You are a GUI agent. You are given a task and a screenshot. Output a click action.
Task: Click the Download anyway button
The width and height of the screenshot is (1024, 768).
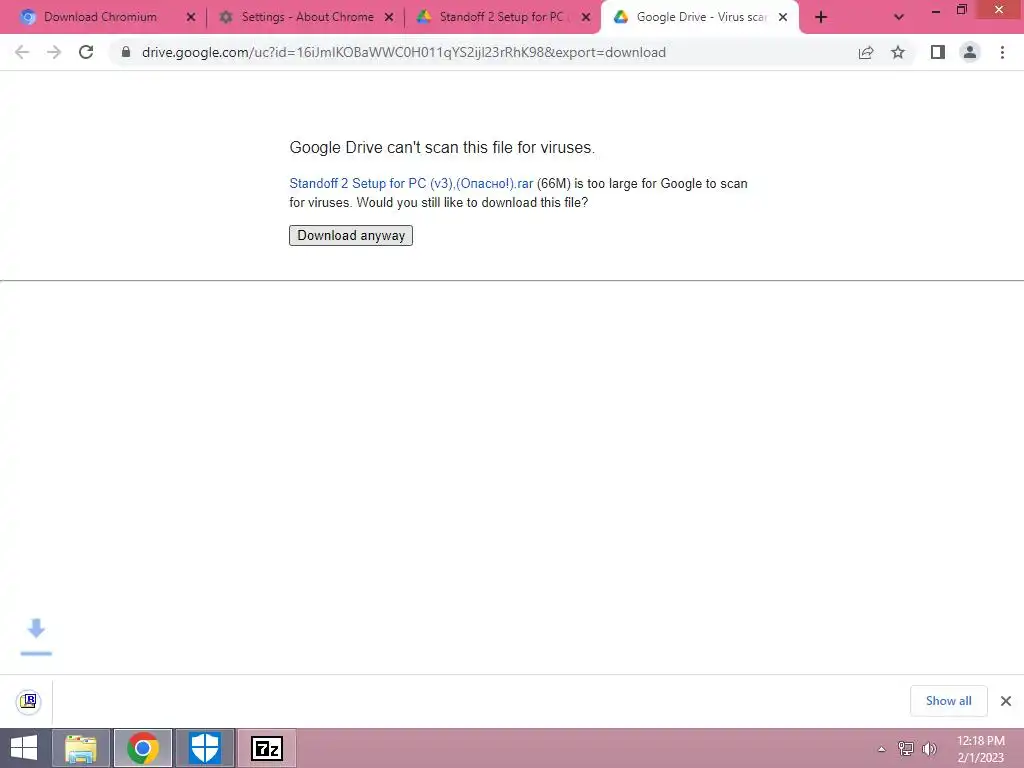click(351, 235)
